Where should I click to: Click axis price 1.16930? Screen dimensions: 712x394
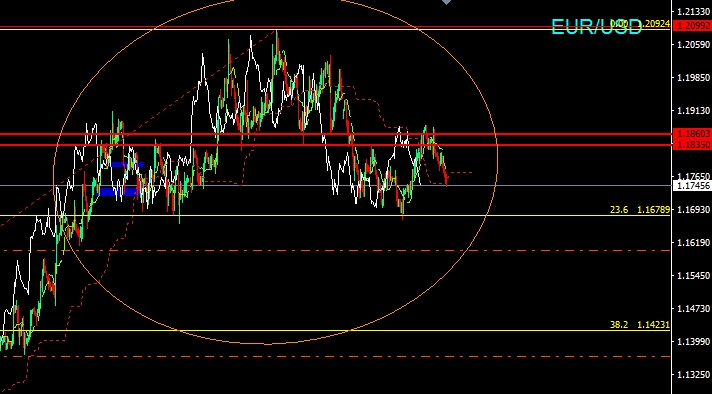tap(693, 209)
